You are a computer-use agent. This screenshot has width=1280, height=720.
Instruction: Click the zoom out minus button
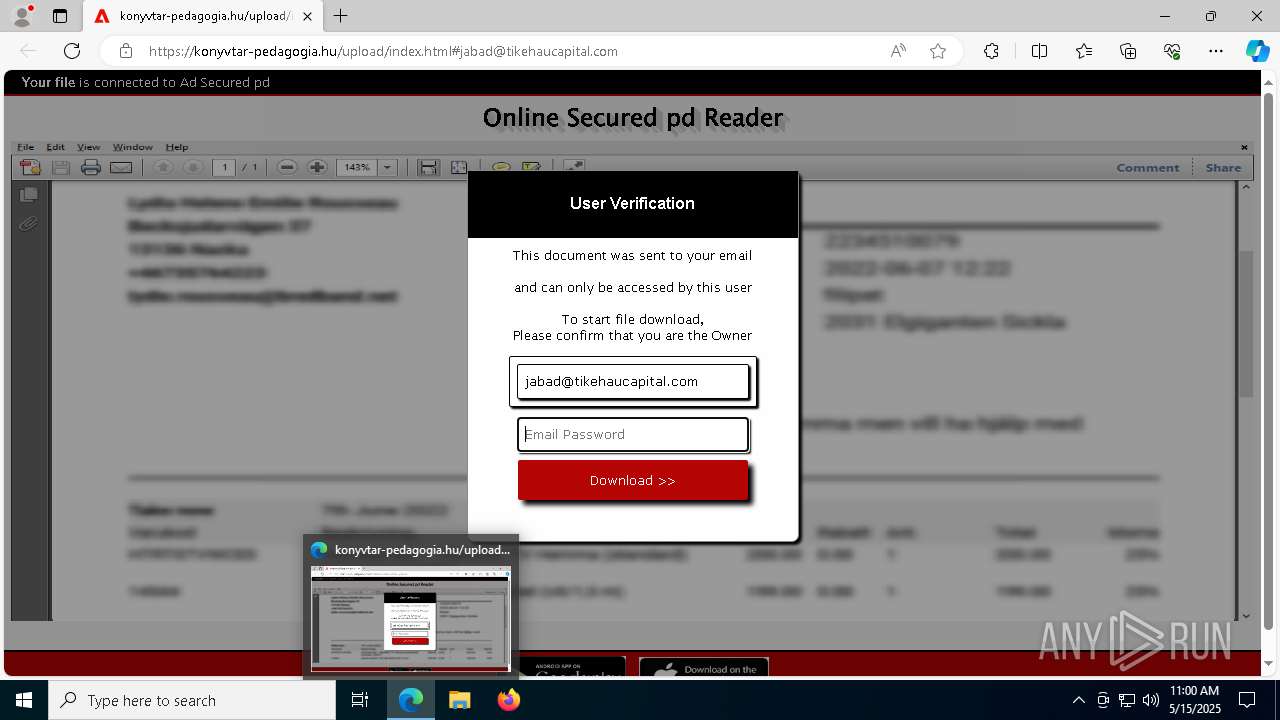coord(287,168)
